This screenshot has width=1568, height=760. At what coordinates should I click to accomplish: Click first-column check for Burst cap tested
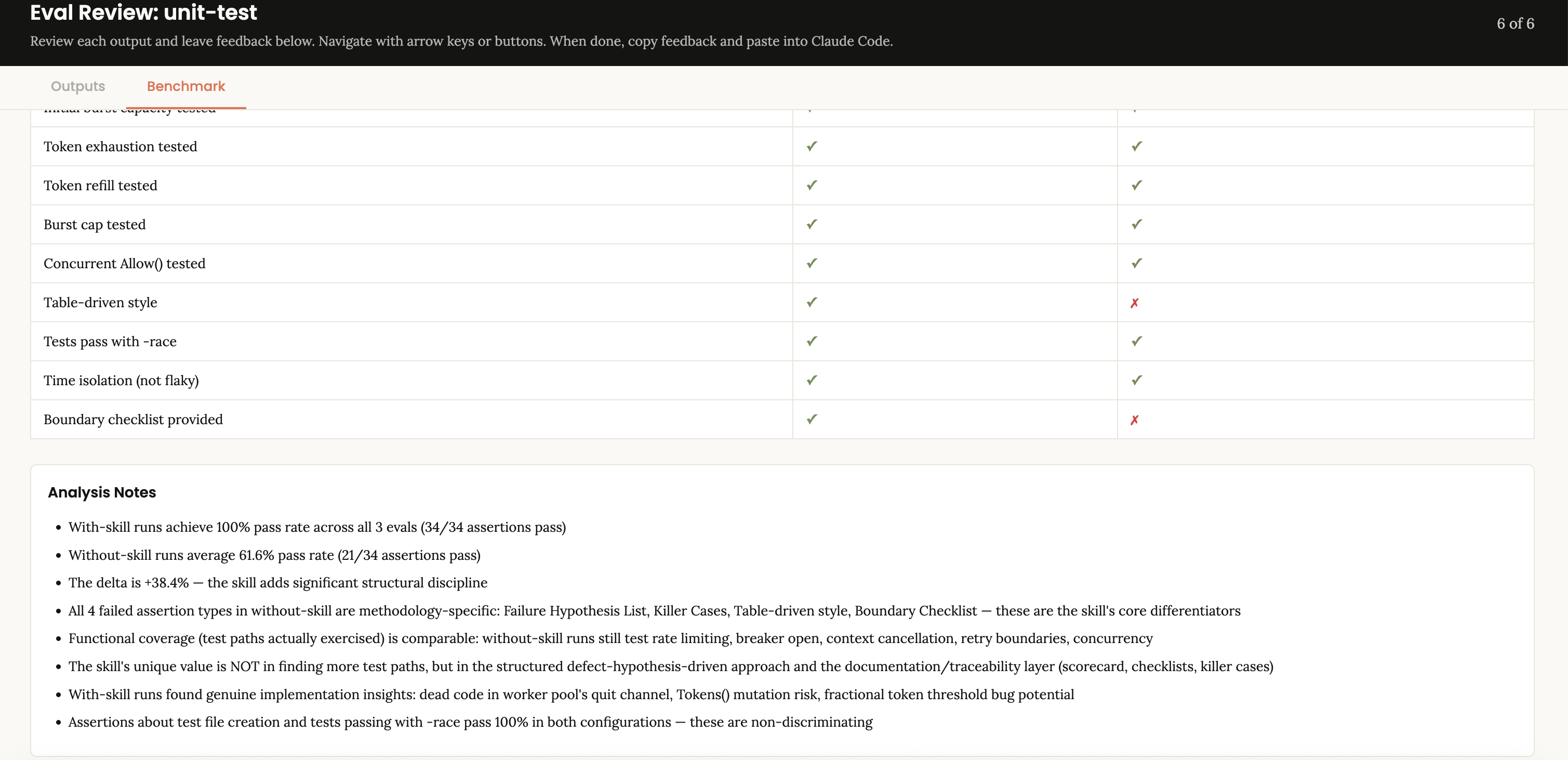pos(812,224)
